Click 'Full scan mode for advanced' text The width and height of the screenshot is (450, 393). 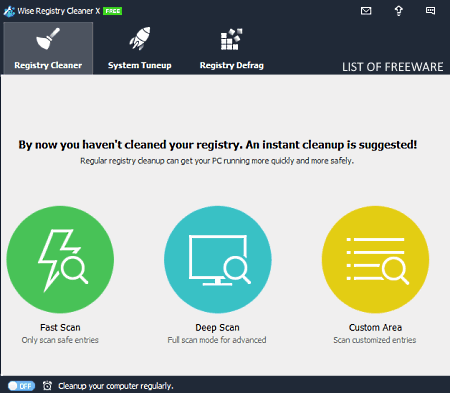[217, 340]
